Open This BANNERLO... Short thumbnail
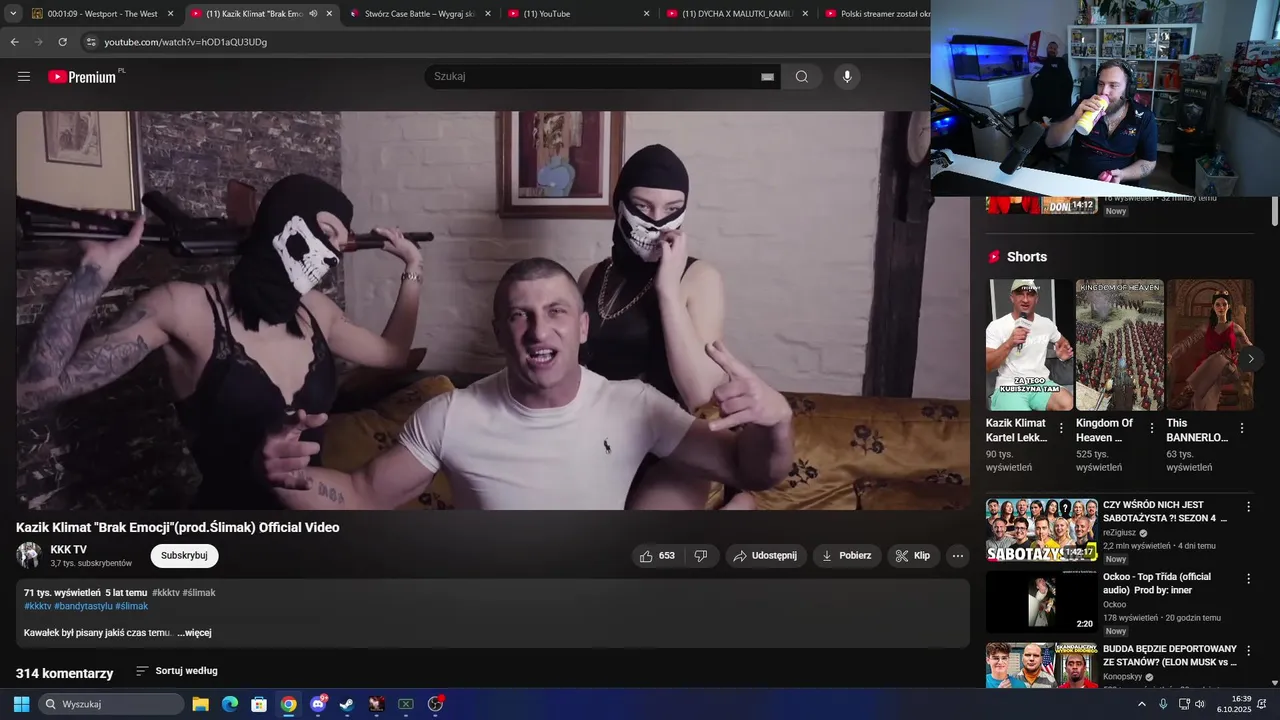Screen dimensions: 1280x720 point(1210,345)
